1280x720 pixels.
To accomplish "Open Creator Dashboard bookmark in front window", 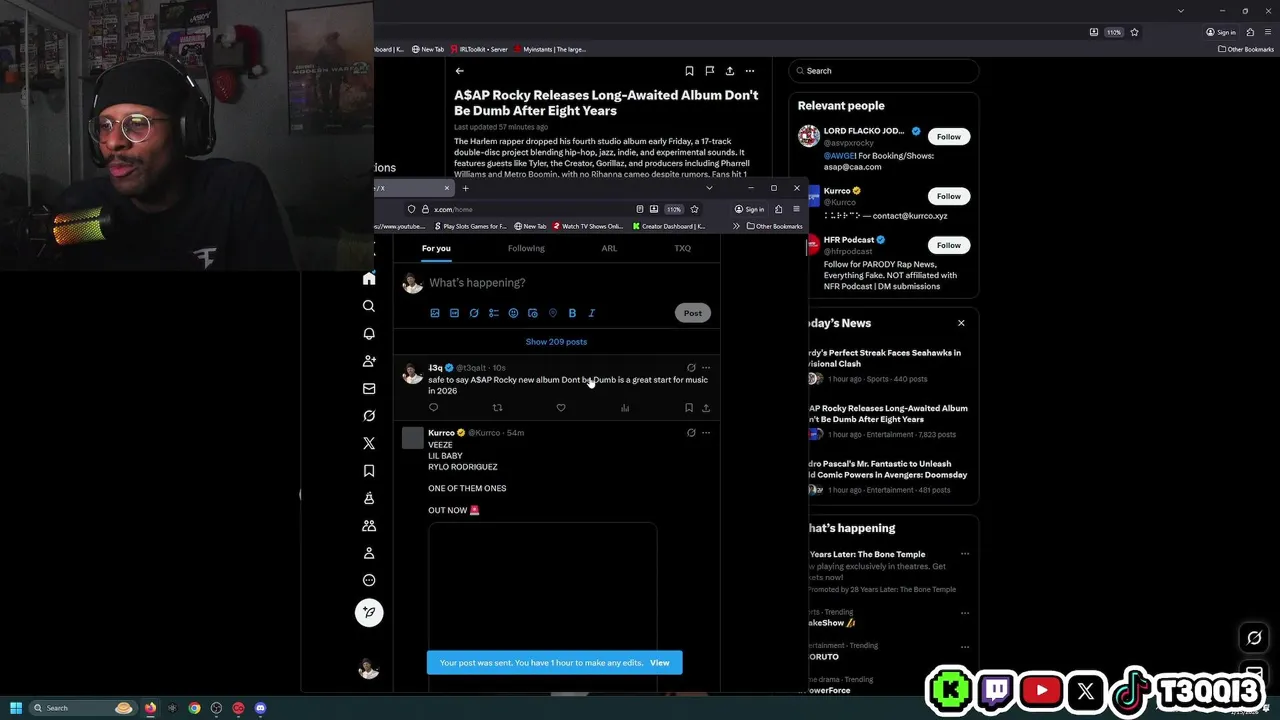I will pos(669,226).
